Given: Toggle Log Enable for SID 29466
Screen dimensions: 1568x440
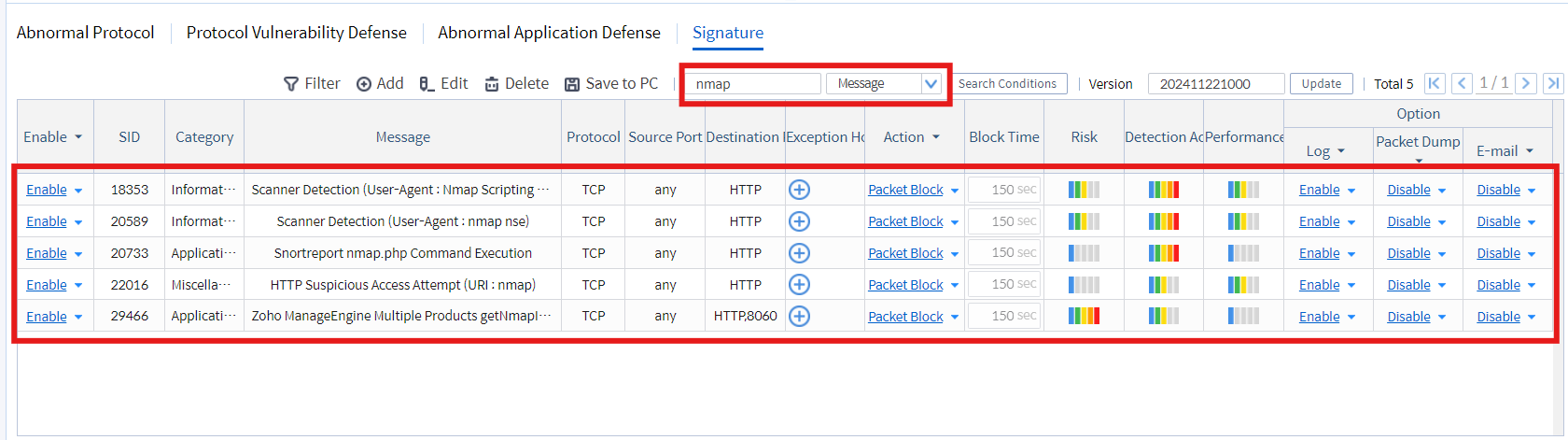Looking at the screenshot, I should (1320, 317).
